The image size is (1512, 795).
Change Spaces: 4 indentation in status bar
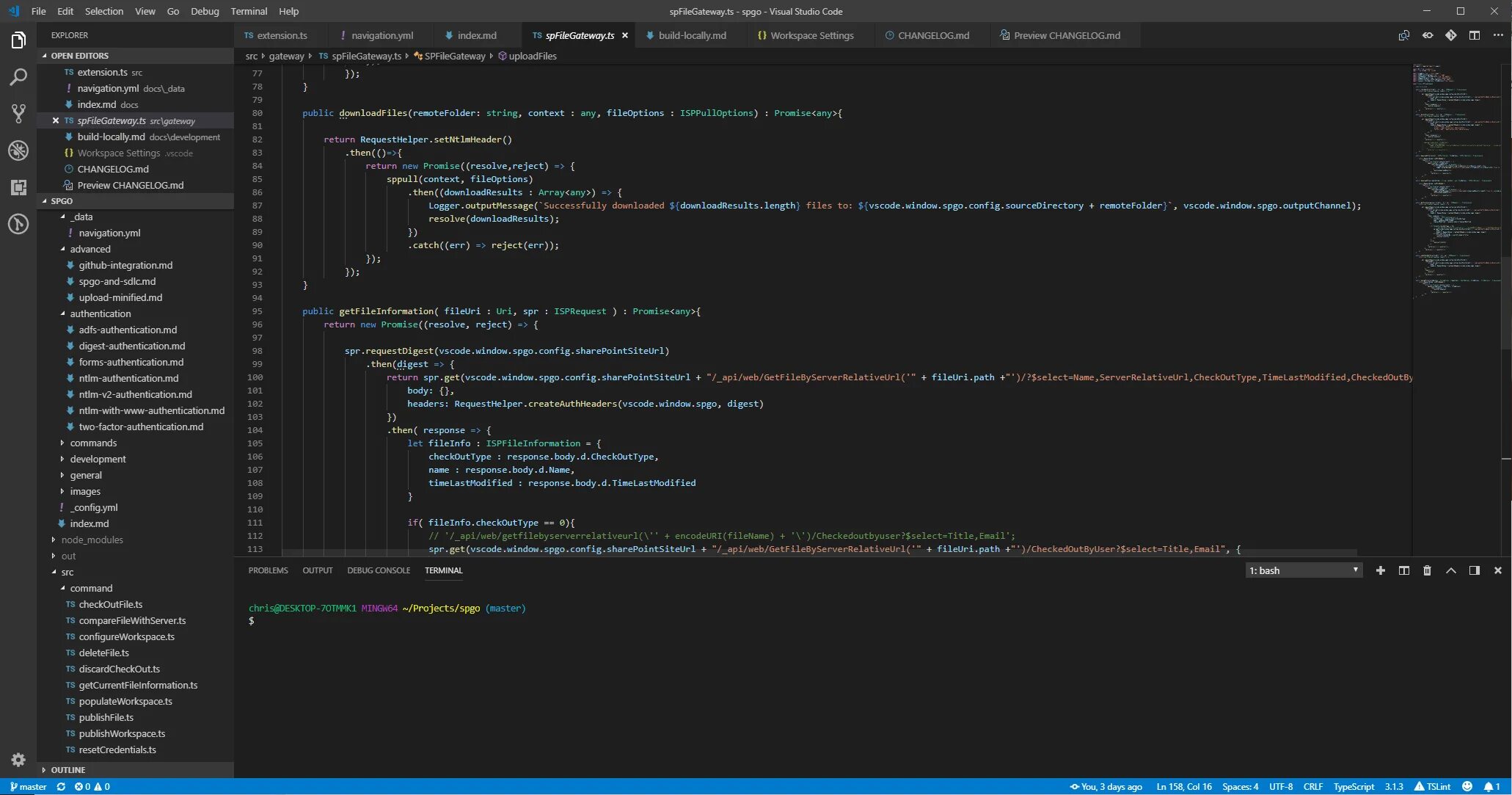coord(1240,787)
